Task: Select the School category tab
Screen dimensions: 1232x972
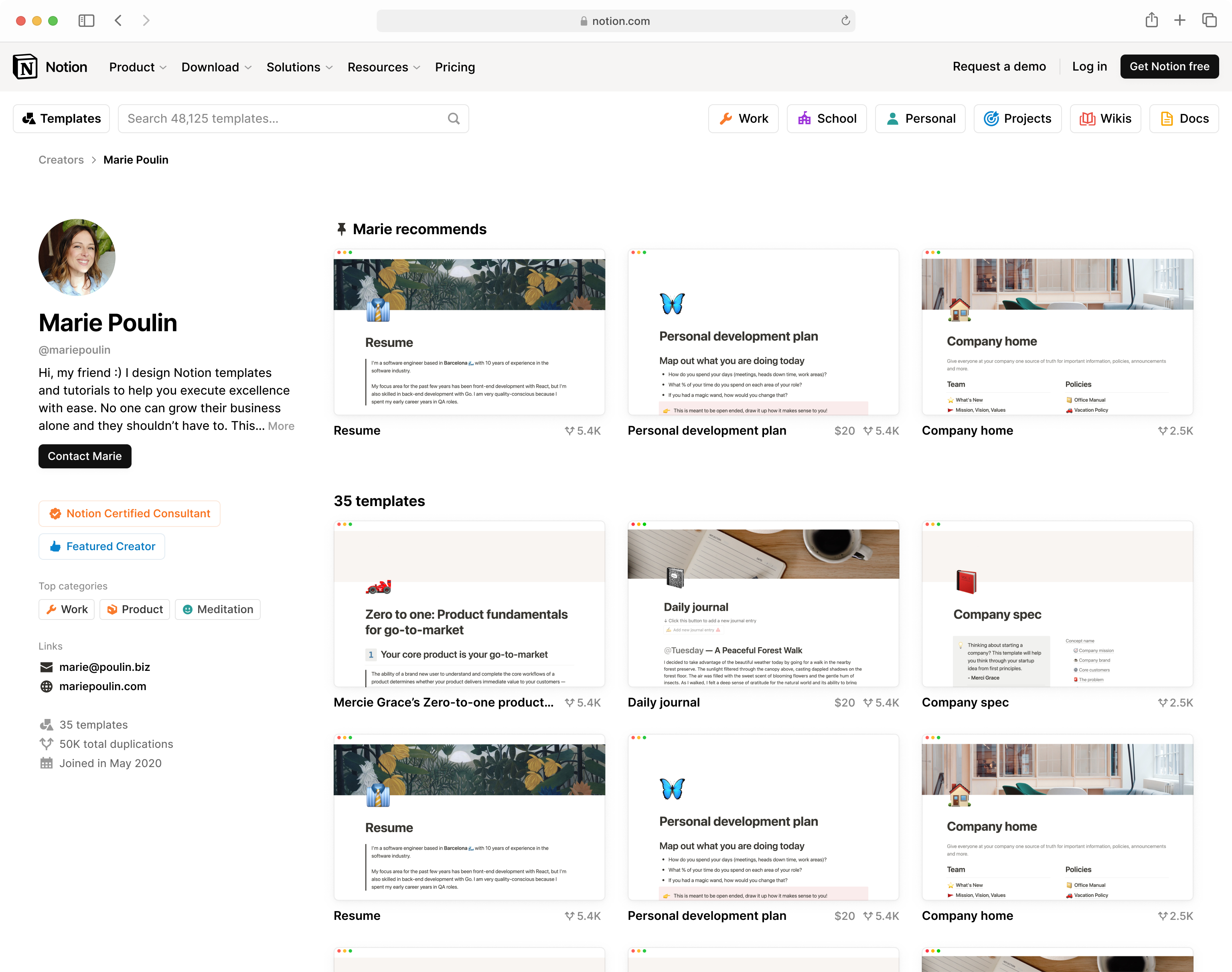Action: (826, 118)
